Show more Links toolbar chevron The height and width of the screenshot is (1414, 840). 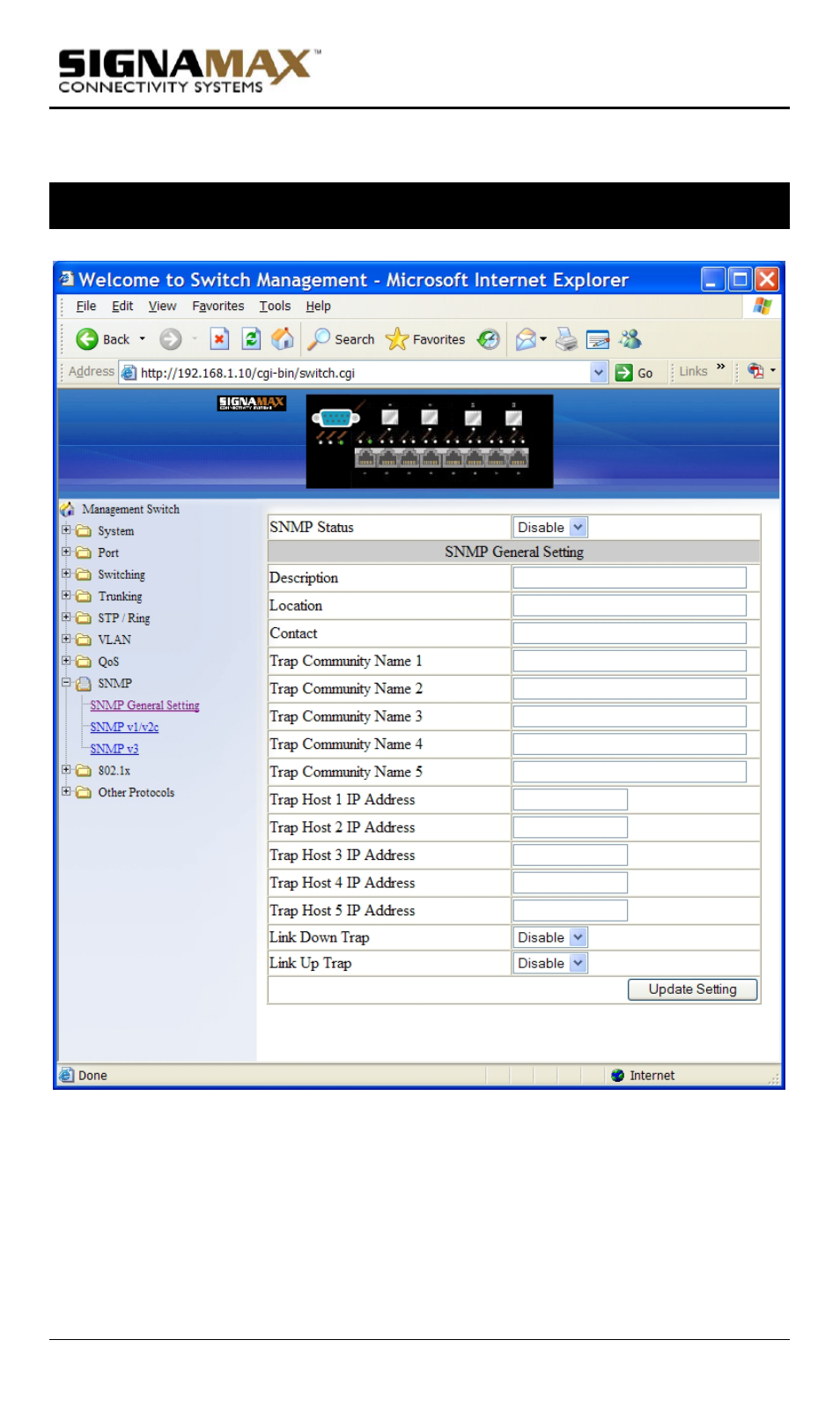tap(721, 366)
